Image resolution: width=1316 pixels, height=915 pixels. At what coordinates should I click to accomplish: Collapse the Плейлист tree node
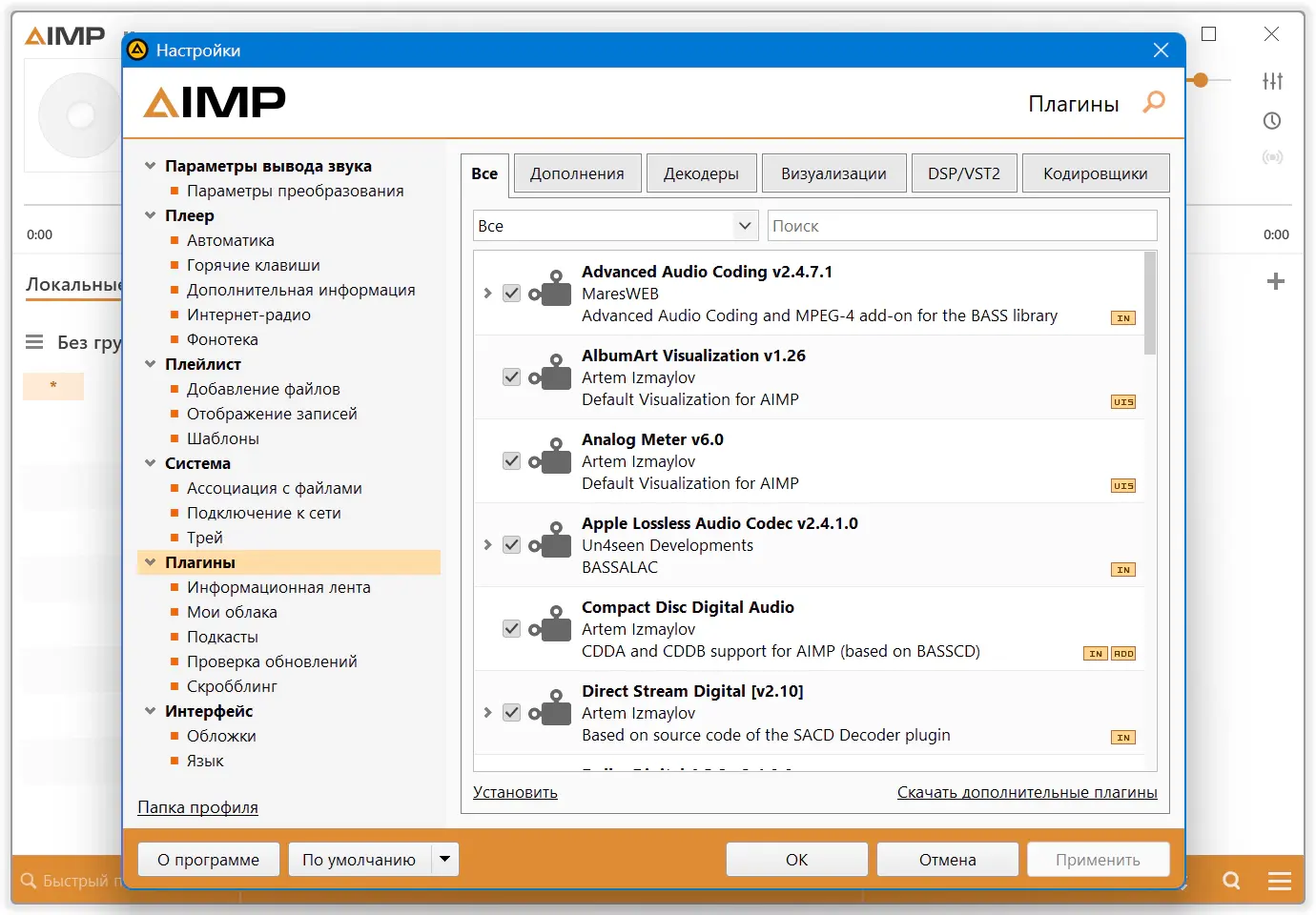click(150, 364)
